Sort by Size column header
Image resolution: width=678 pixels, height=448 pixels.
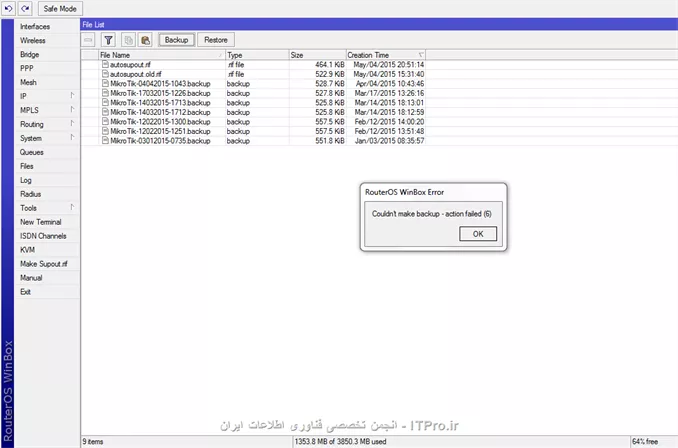point(318,55)
